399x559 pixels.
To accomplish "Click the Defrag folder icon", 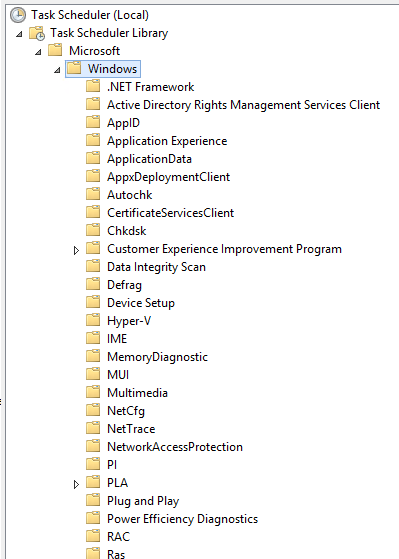I will point(93,284).
